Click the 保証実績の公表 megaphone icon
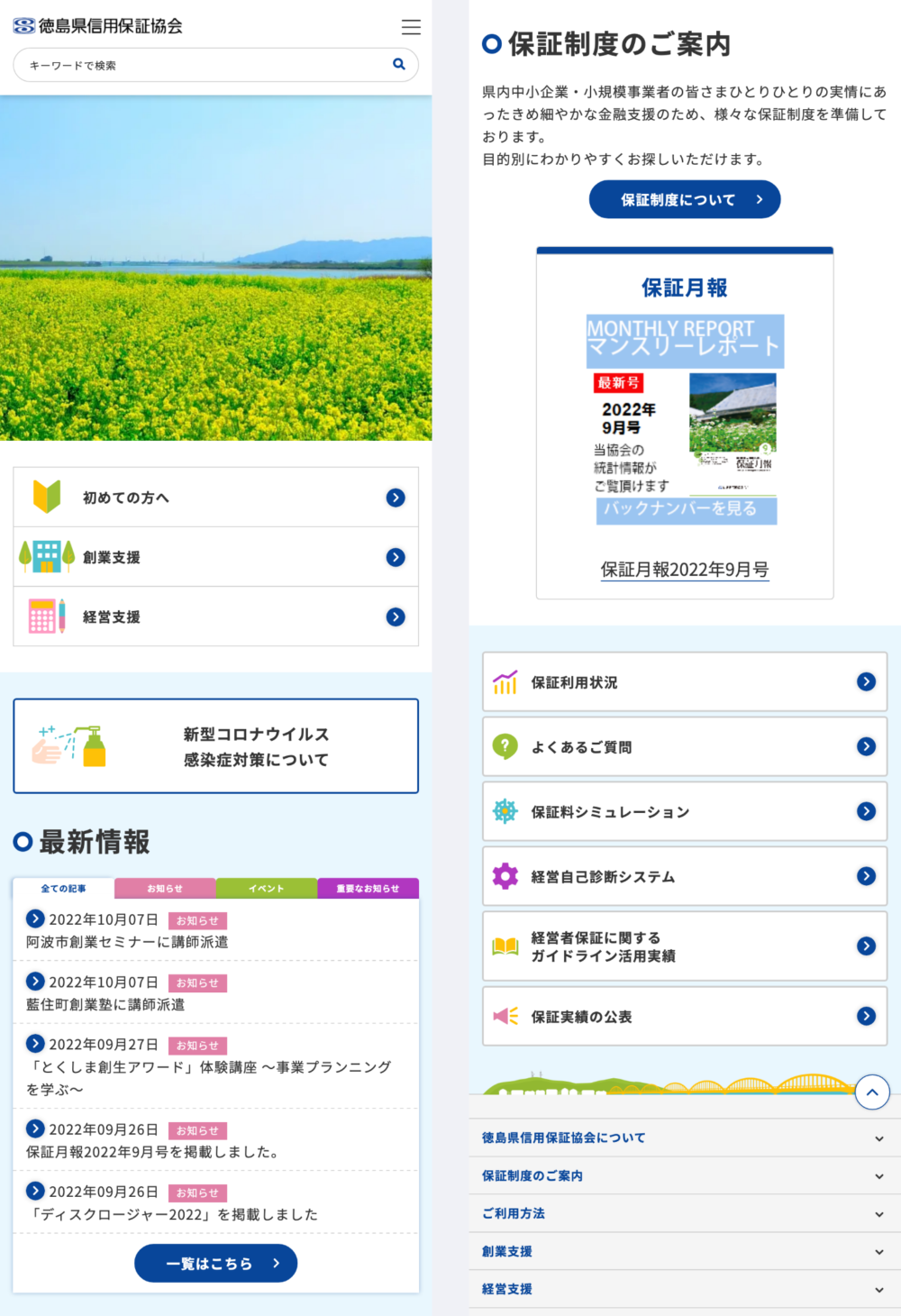 click(505, 1016)
